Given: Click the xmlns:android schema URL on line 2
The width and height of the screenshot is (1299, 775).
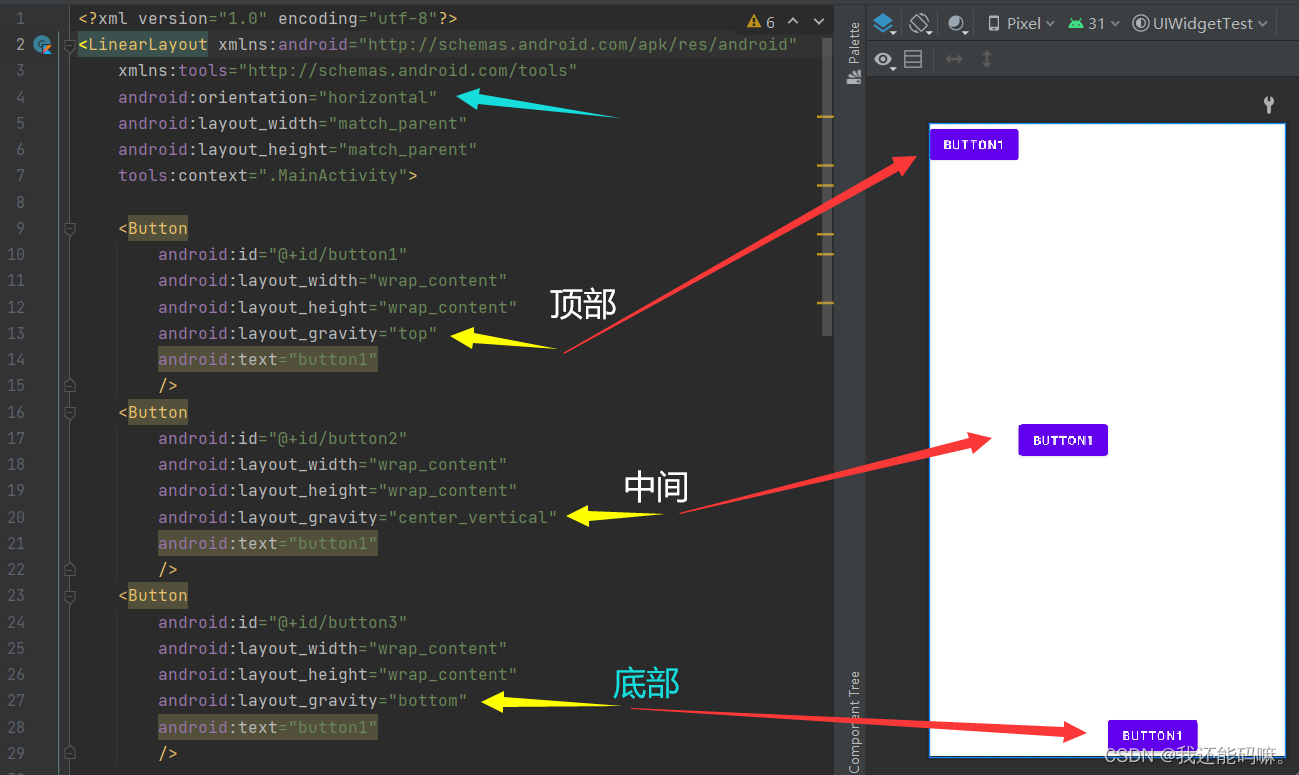Looking at the screenshot, I should click(x=578, y=45).
